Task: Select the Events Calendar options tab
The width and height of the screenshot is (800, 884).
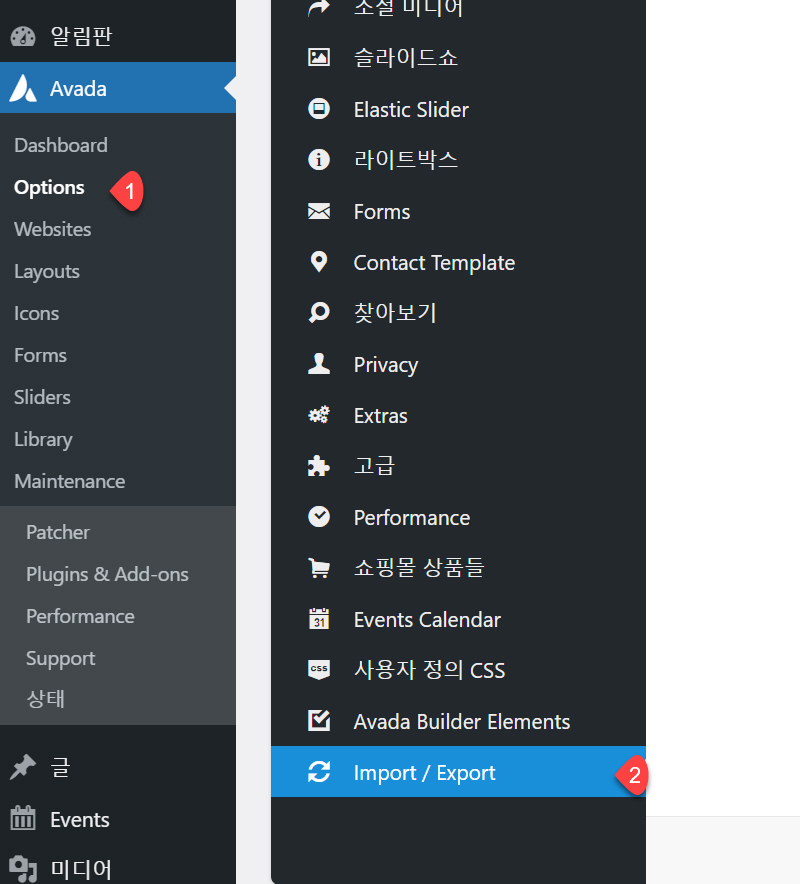Action: coord(458,619)
